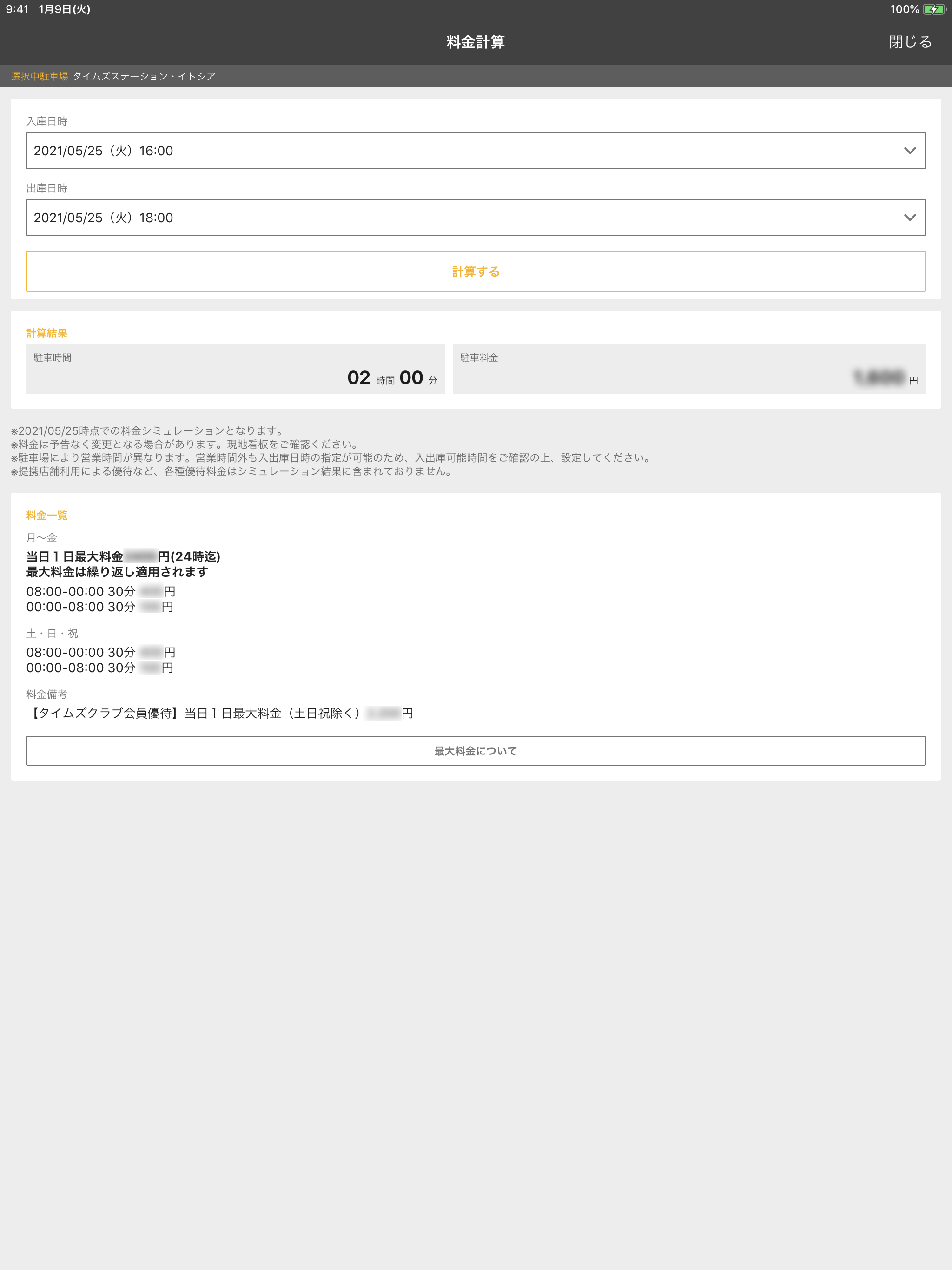The image size is (952, 1270).
Task: Tap the 料金計算 title in the header
Action: (476, 41)
